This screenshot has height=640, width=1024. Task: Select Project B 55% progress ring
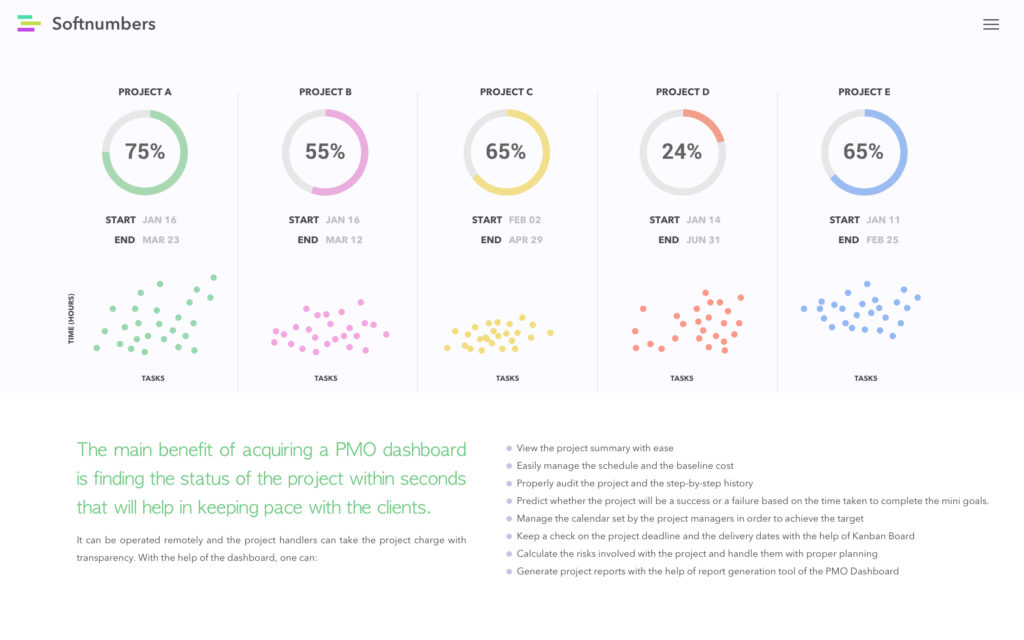pos(325,152)
